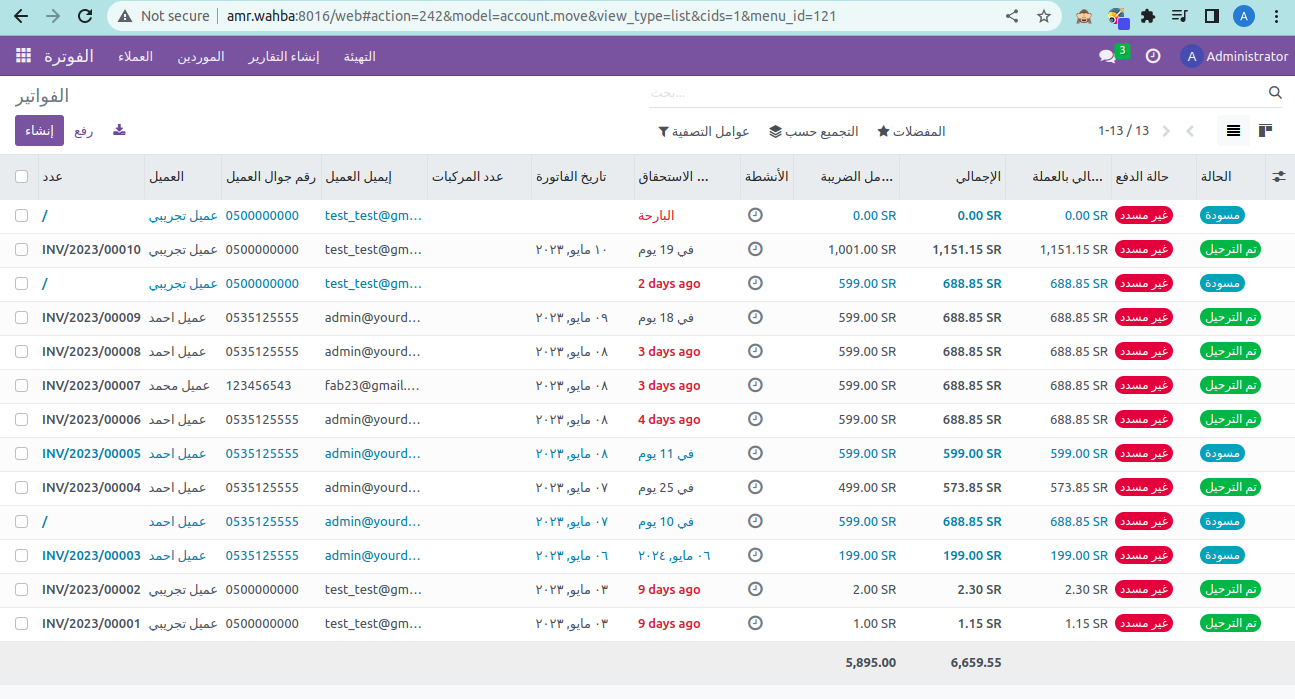Open the Administrator user menu

(x=1234, y=56)
